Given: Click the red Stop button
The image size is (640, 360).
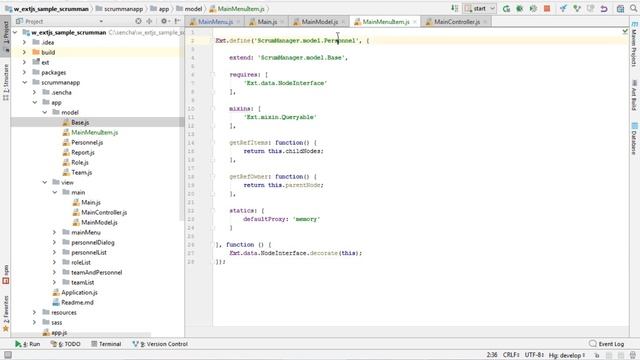Looking at the screenshot, I should 547,9.
